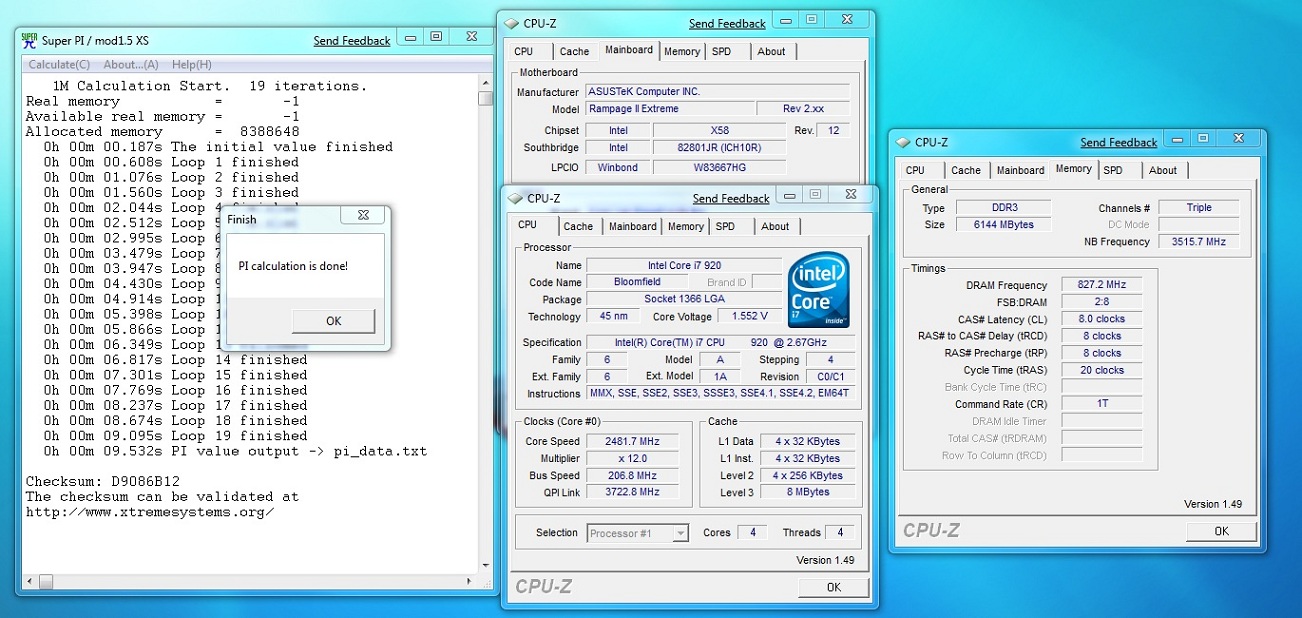Click the NB Frequency value 3515.7 MHz
Image resolution: width=1302 pixels, height=618 pixels.
point(1199,242)
